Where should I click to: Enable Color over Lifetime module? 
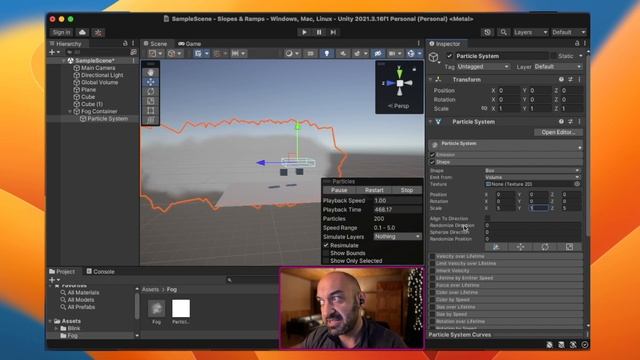tap(432, 293)
